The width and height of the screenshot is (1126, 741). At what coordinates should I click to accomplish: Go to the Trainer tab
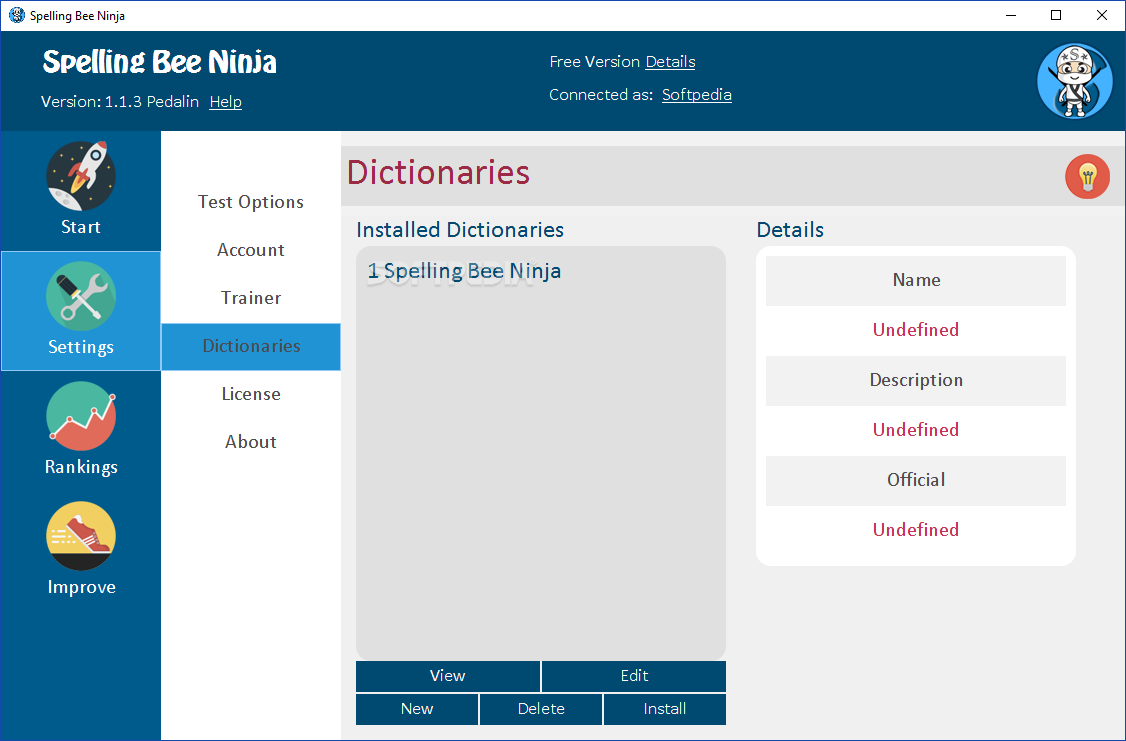pos(251,298)
